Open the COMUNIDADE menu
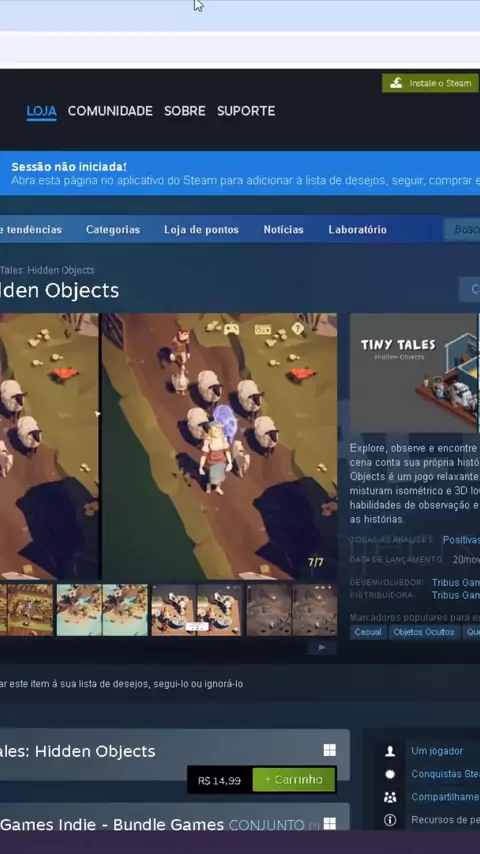Viewport: 480px width, 854px height. [x=110, y=111]
